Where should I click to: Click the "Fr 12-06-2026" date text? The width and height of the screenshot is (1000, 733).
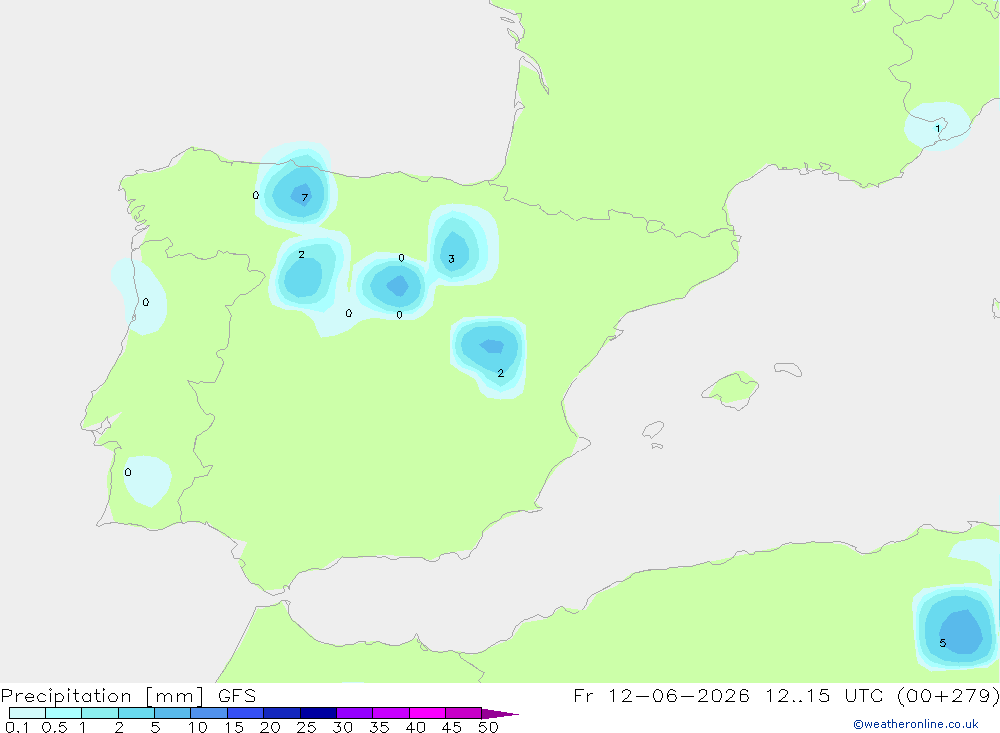pyautogui.click(x=661, y=695)
